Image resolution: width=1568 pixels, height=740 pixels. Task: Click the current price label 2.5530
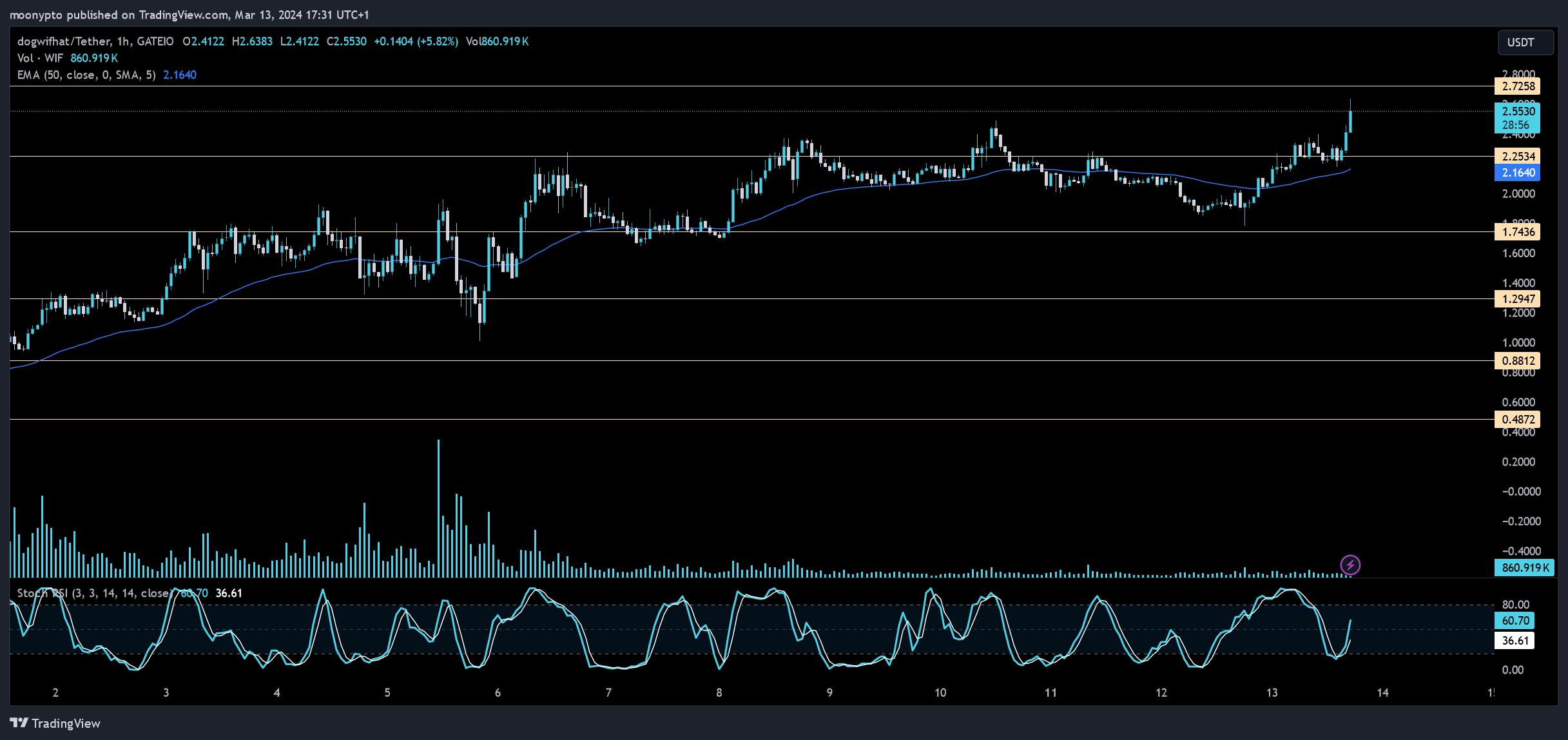tap(1517, 111)
